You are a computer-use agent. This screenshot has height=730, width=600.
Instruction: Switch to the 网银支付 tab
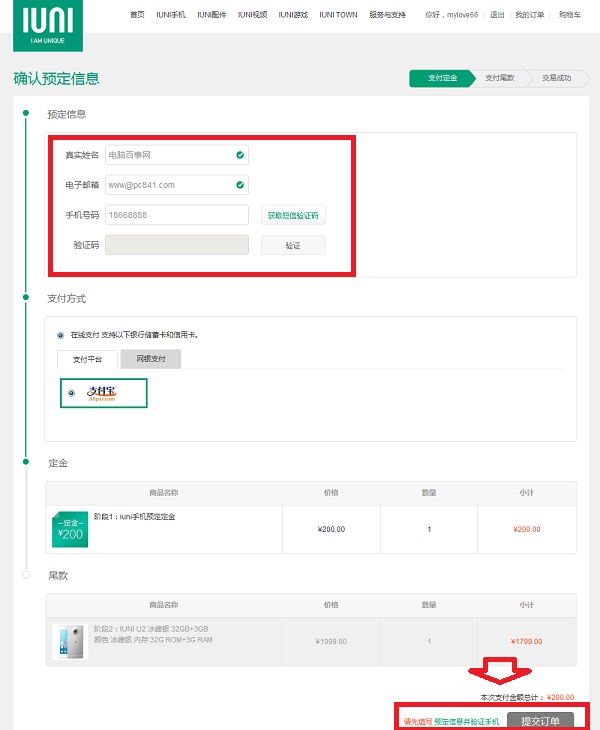pyautogui.click(x=151, y=359)
